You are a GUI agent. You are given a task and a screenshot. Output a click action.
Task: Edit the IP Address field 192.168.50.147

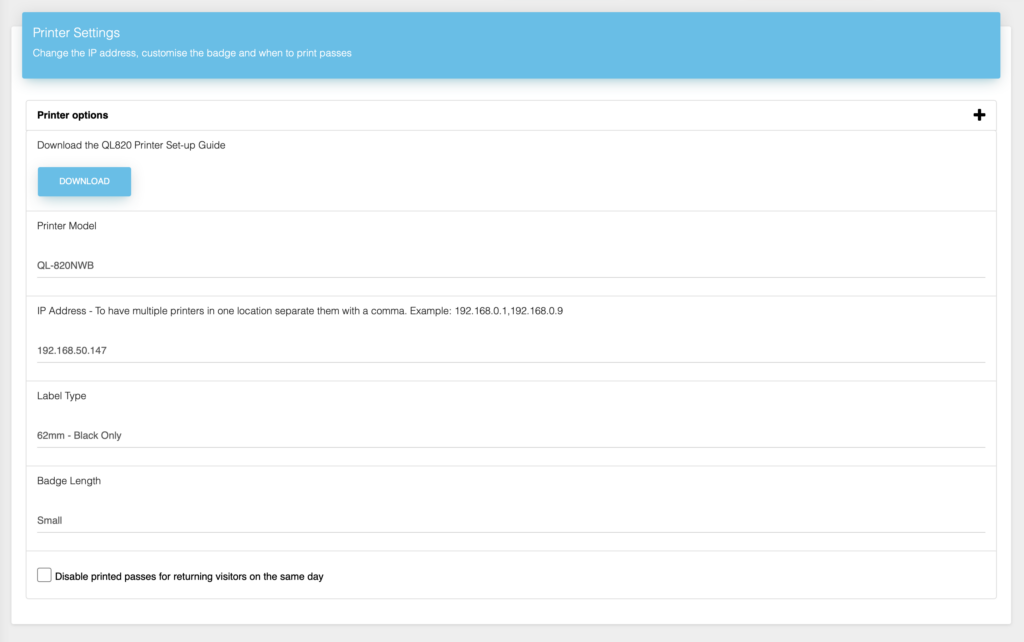(511, 350)
